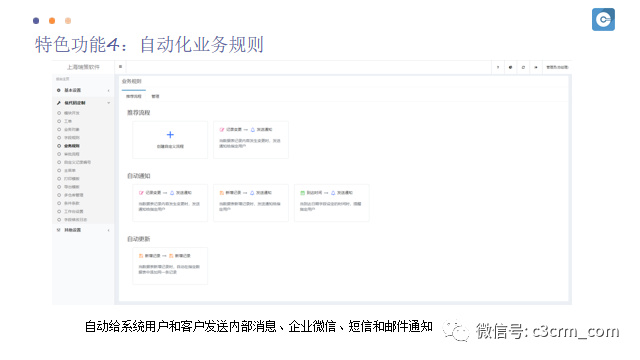Click the gear icon of 基本设置

(x=59, y=90)
